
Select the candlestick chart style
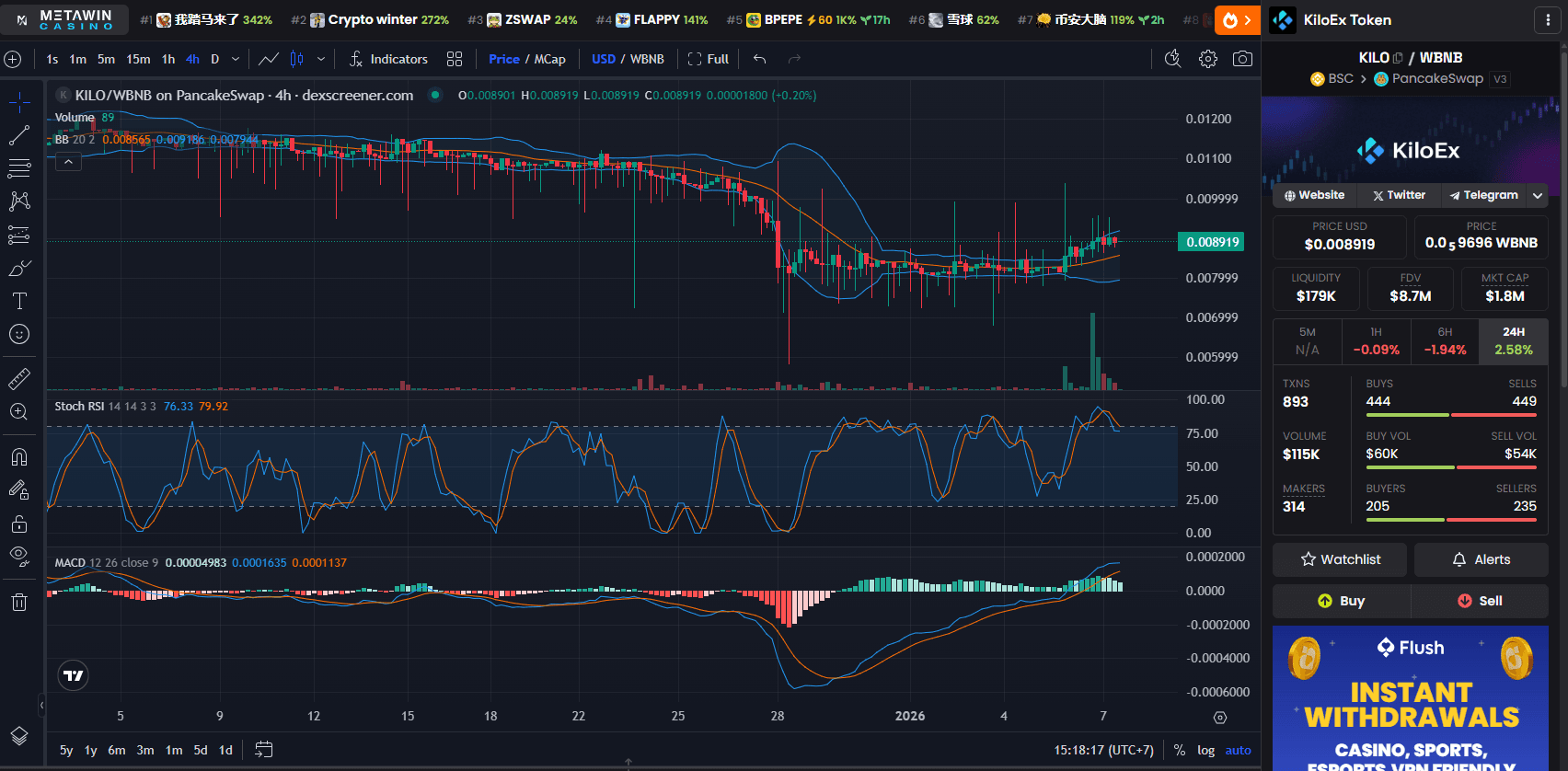pos(297,59)
